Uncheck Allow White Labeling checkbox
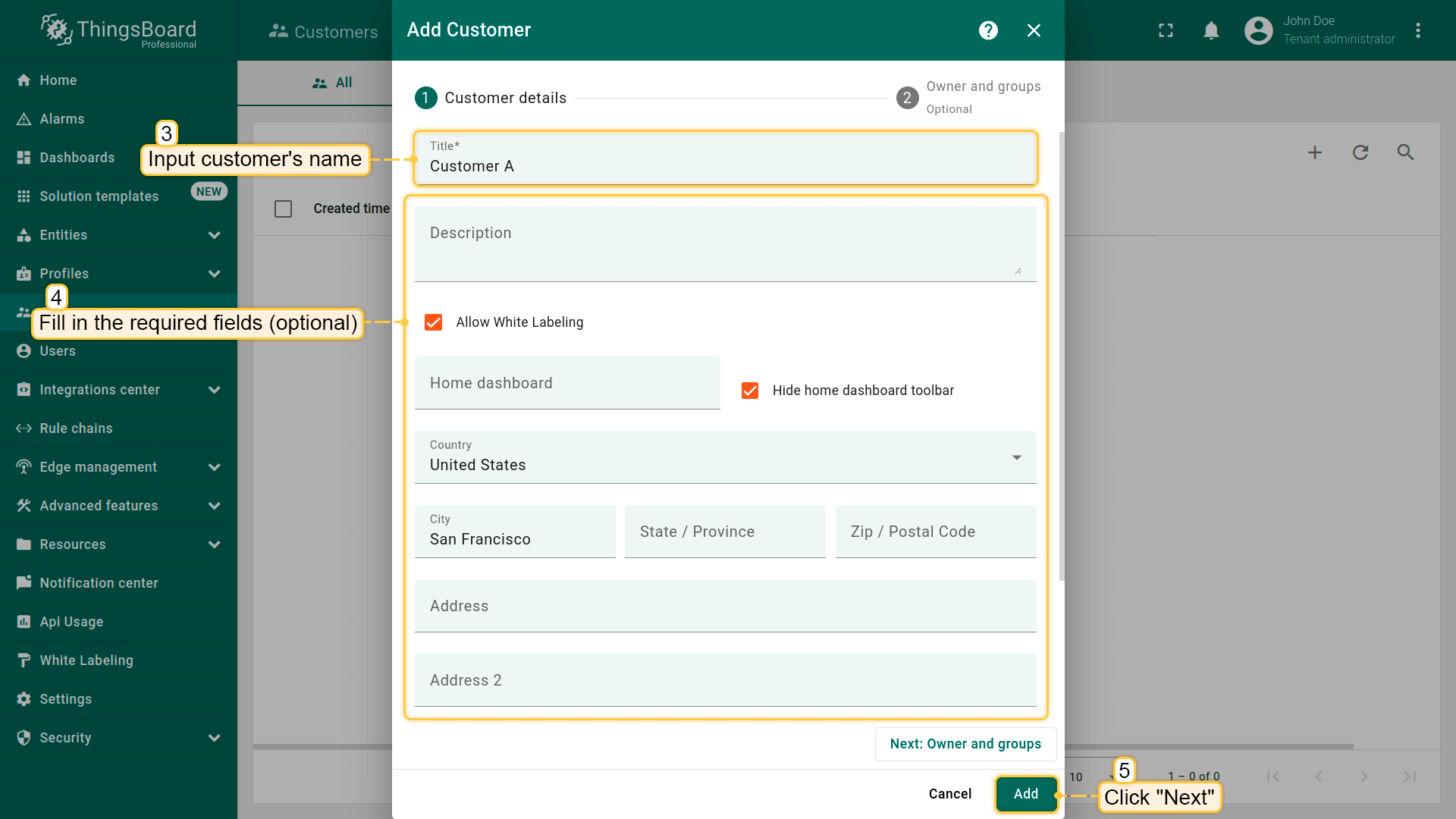 [434, 322]
